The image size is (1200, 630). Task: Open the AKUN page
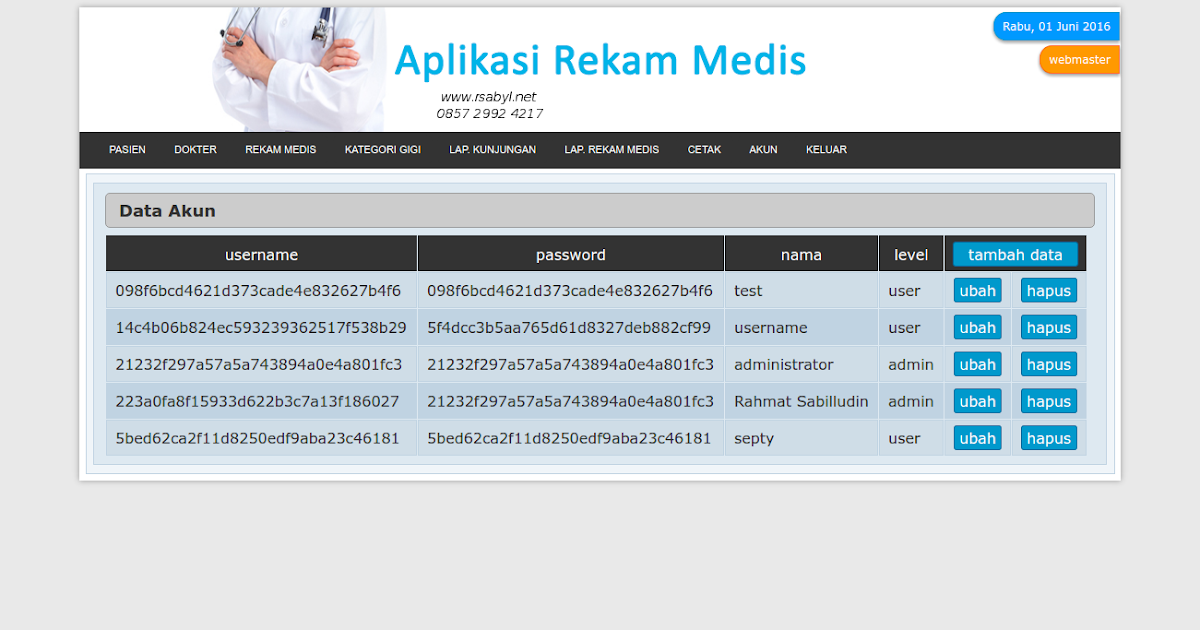[763, 149]
